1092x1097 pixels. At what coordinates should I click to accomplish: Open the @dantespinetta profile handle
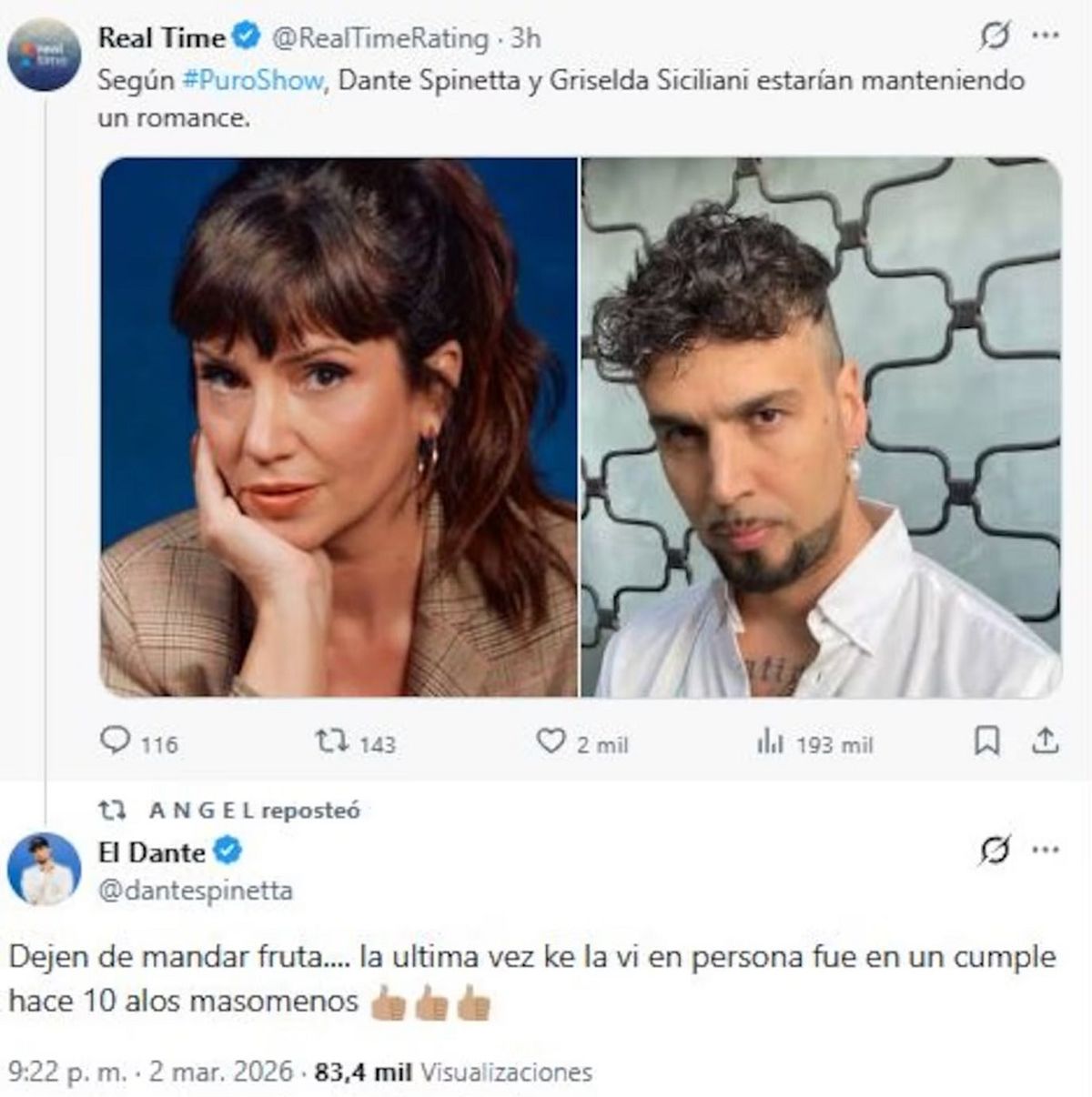pos(196,891)
